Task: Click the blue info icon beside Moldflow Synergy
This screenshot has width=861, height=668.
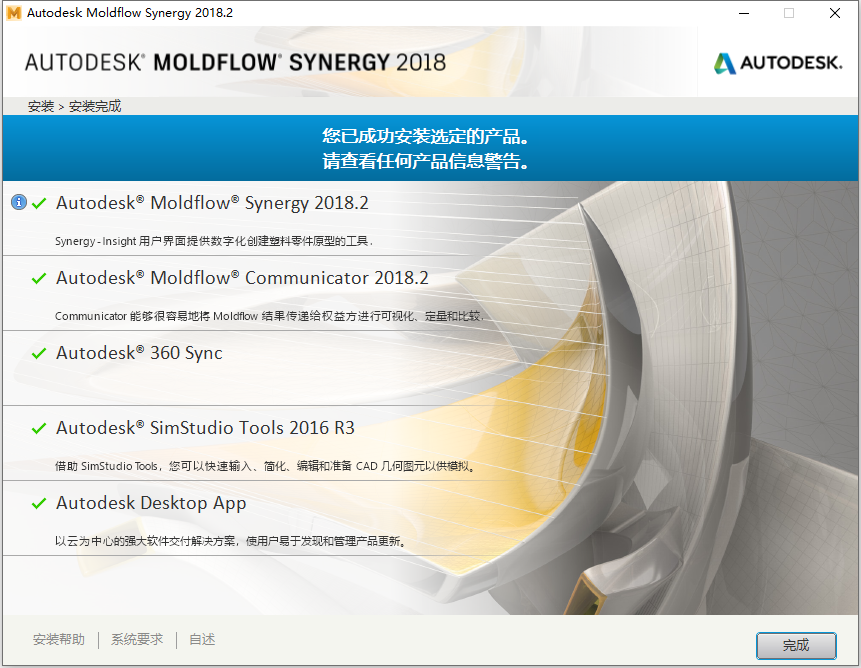Action: (19, 202)
